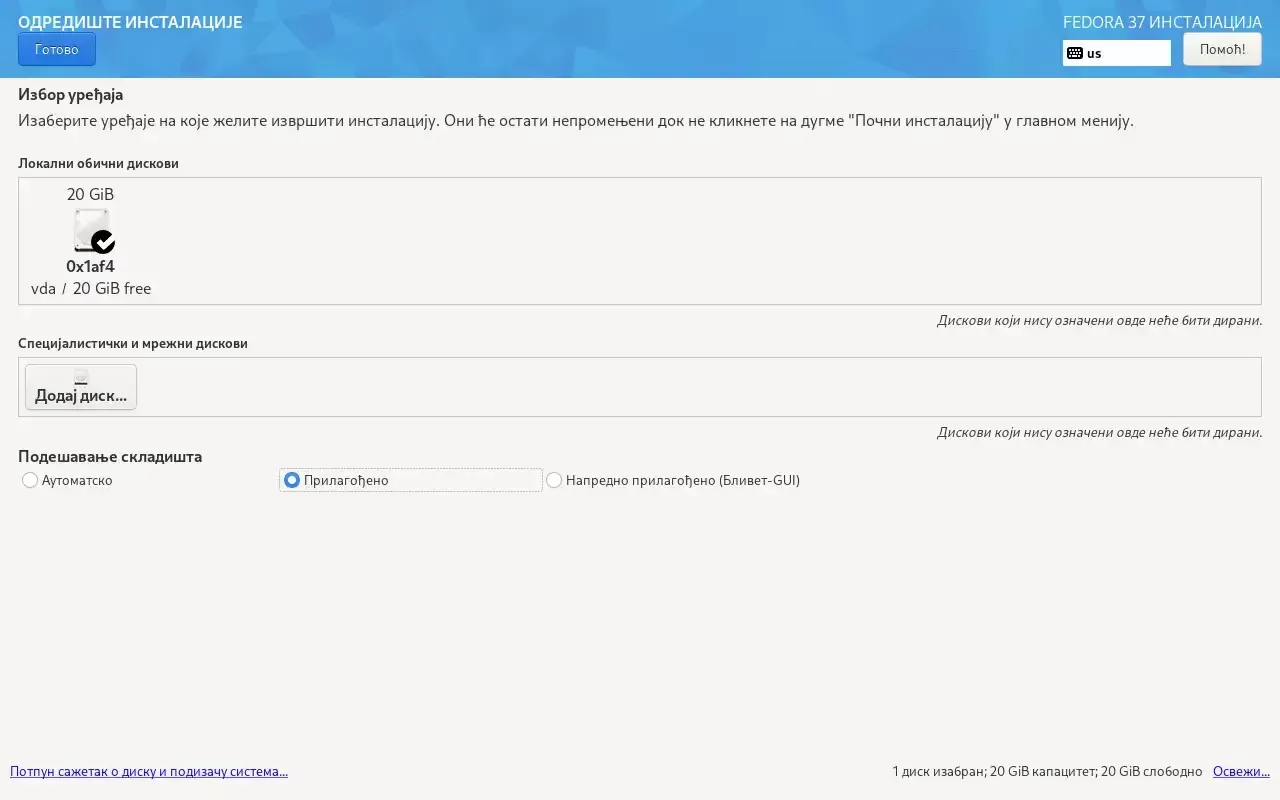Click the 0x1af4 disk name label

(90, 266)
